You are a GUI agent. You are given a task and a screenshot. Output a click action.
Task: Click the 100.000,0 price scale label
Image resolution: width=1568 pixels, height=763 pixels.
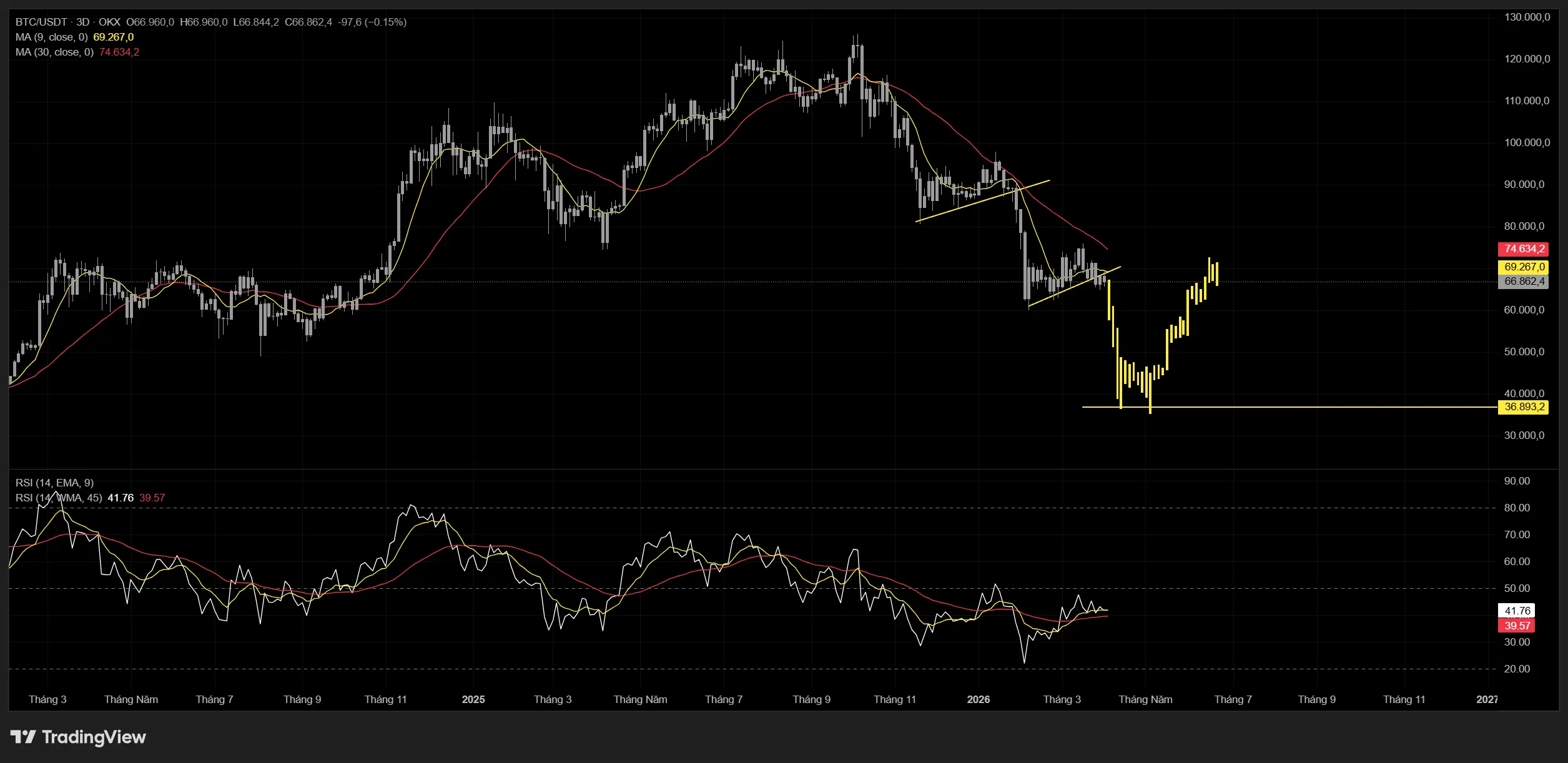point(1527,142)
